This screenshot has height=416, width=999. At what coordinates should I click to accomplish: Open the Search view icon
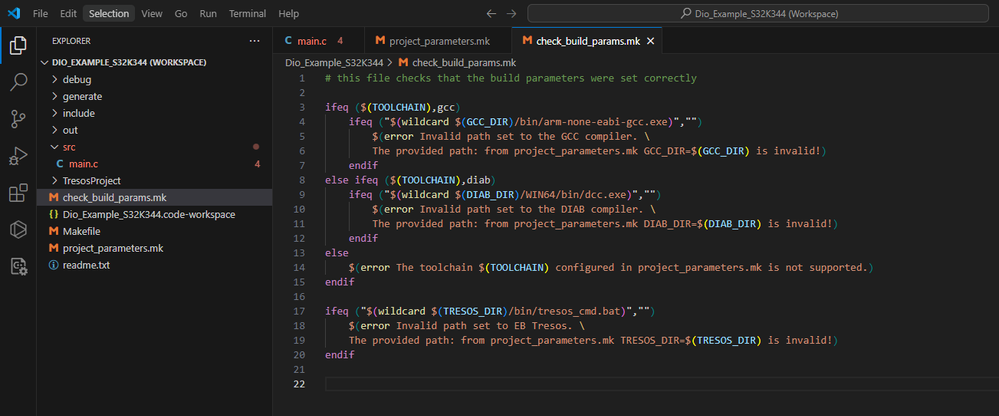(x=17, y=83)
